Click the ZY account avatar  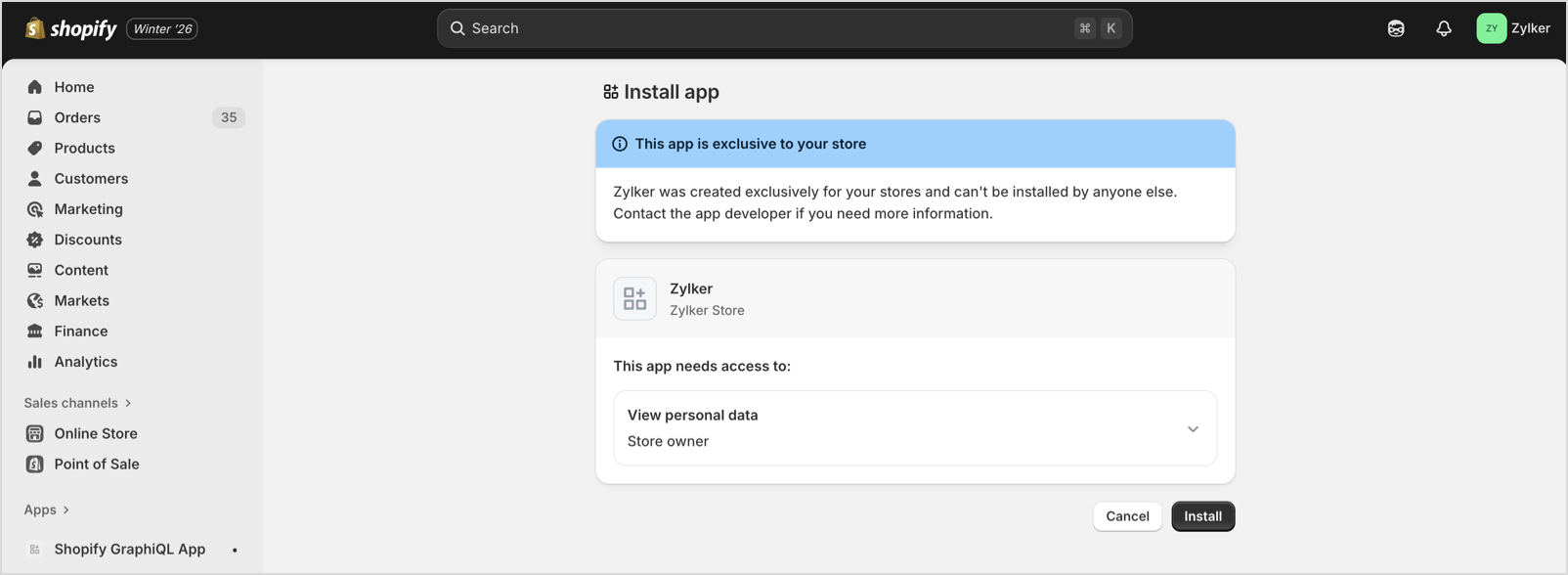click(1491, 29)
